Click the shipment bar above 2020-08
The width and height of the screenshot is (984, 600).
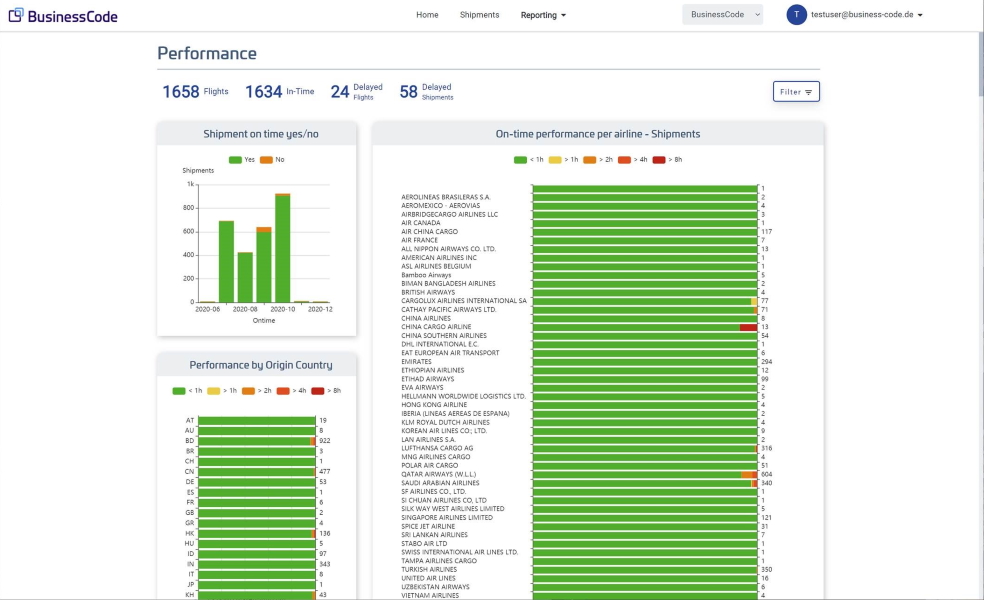(245, 277)
